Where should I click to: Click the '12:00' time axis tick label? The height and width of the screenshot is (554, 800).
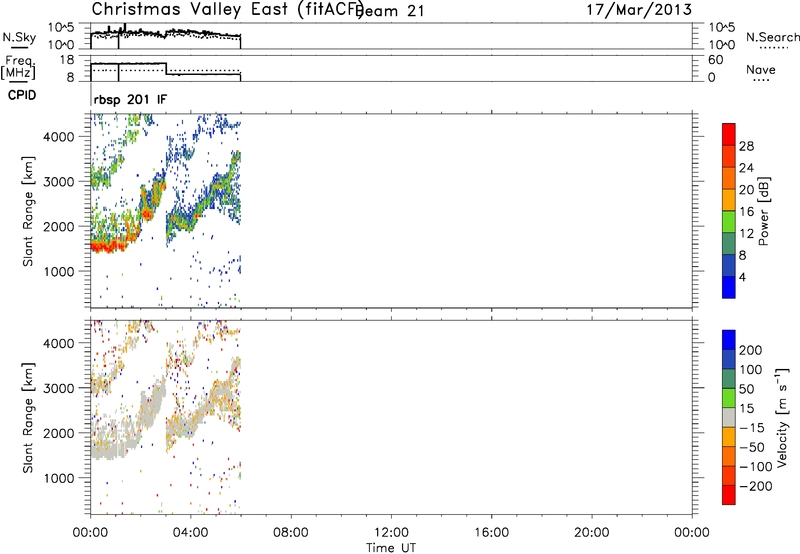click(391, 533)
